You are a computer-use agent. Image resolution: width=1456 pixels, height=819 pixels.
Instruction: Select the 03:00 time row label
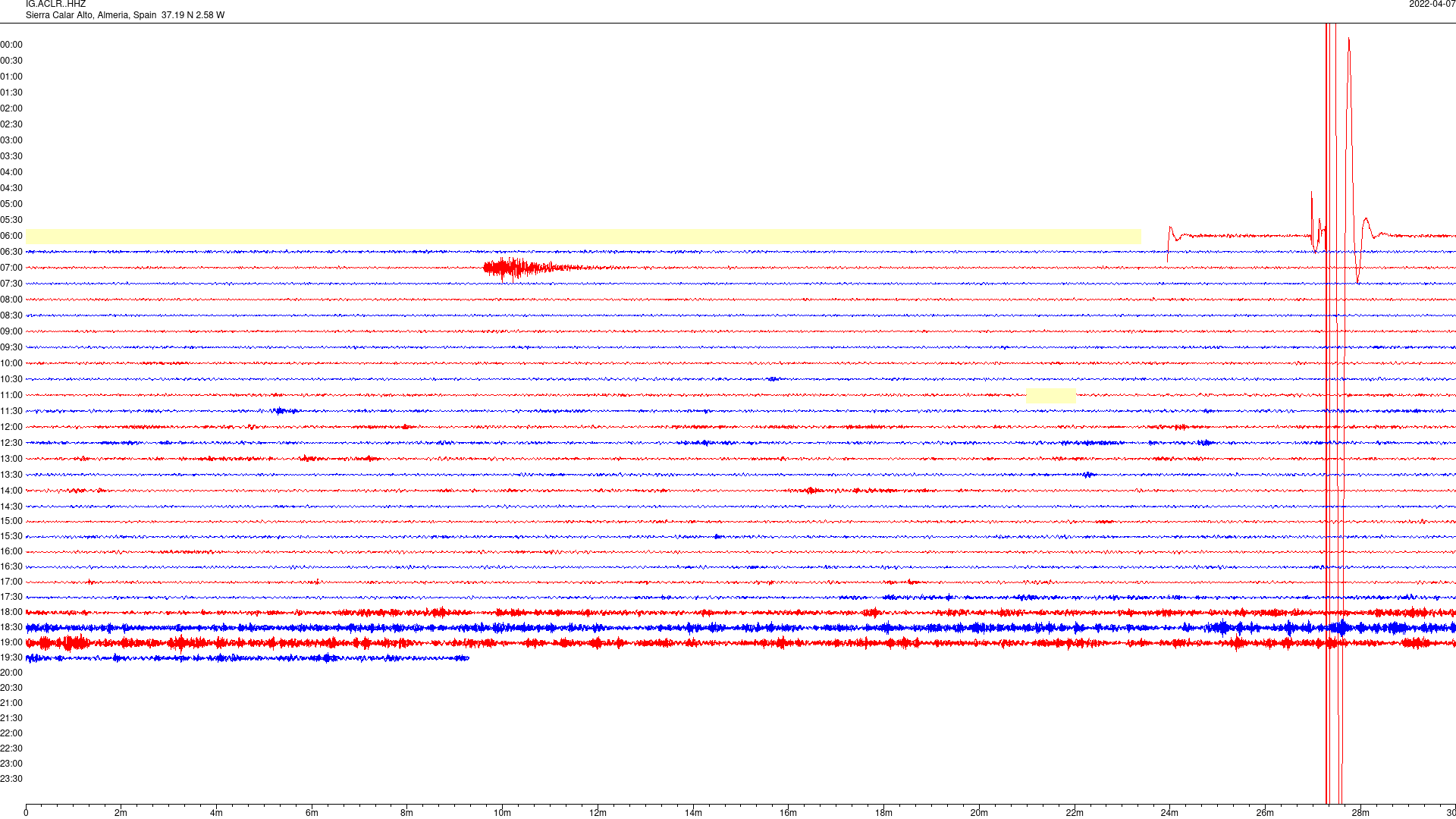point(11,140)
